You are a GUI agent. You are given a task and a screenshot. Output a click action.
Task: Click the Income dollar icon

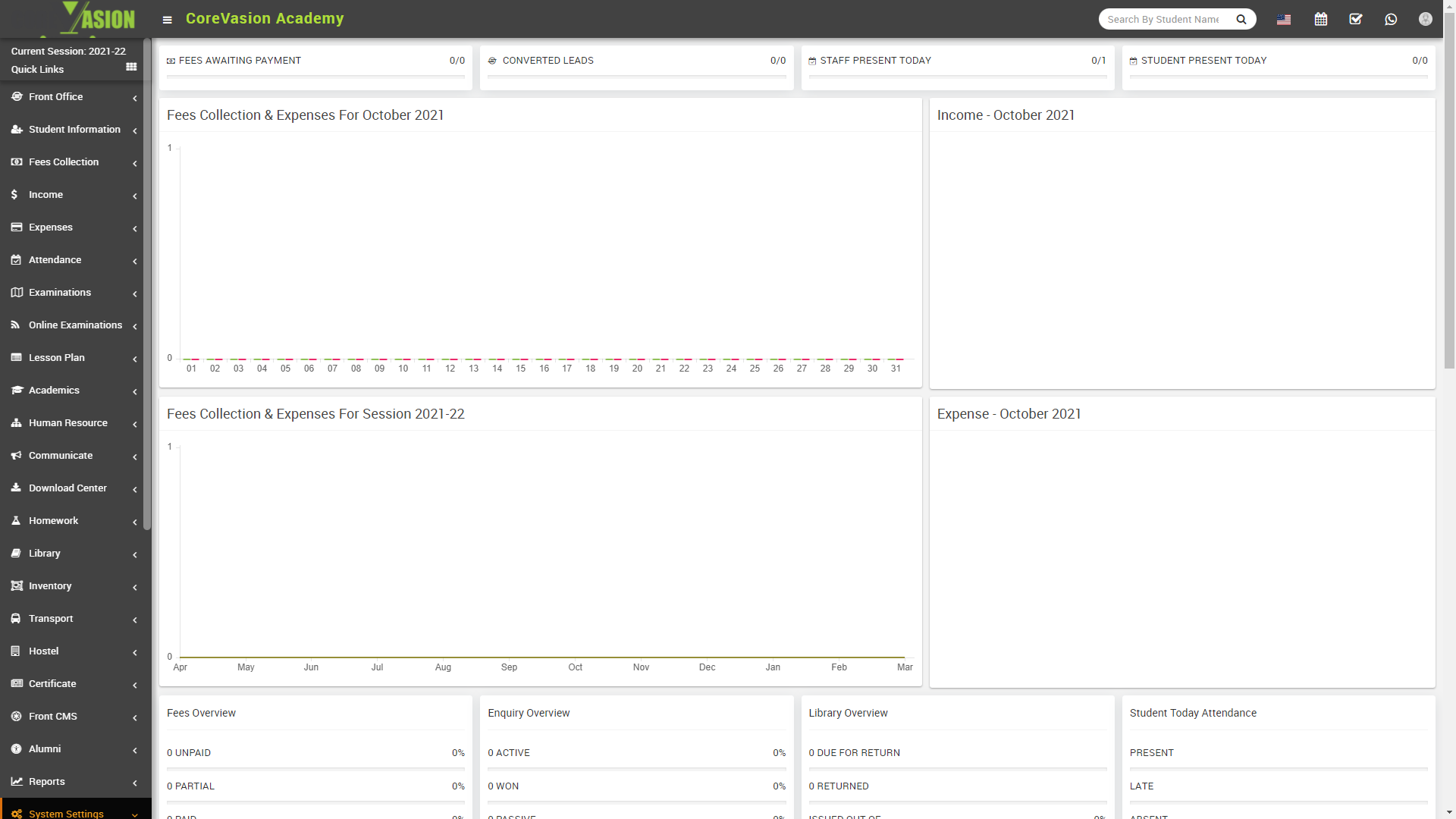[14, 194]
